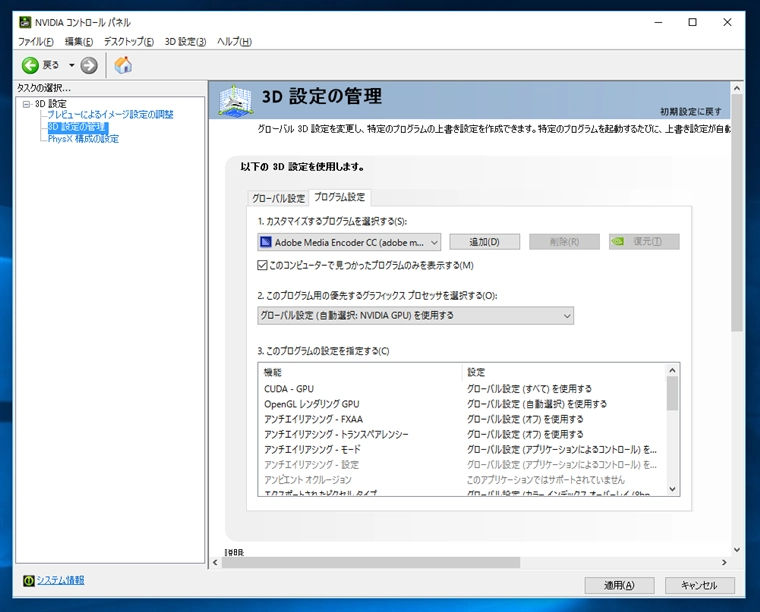Click the NVIDIA title bar icon
Image resolution: width=760 pixels, height=612 pixels.
pyautogui.click(x=25, y=22)
